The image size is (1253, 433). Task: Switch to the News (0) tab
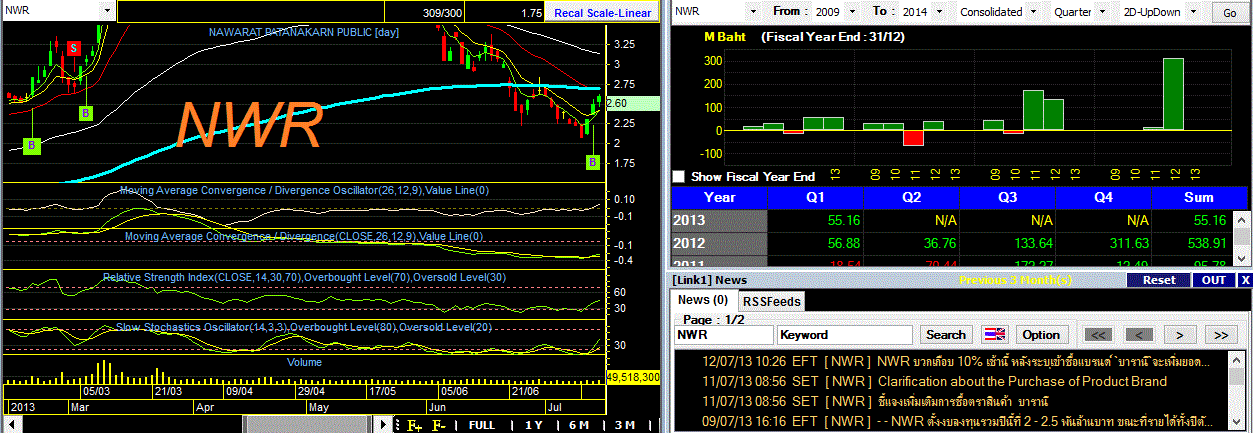[x=703, y=300]
